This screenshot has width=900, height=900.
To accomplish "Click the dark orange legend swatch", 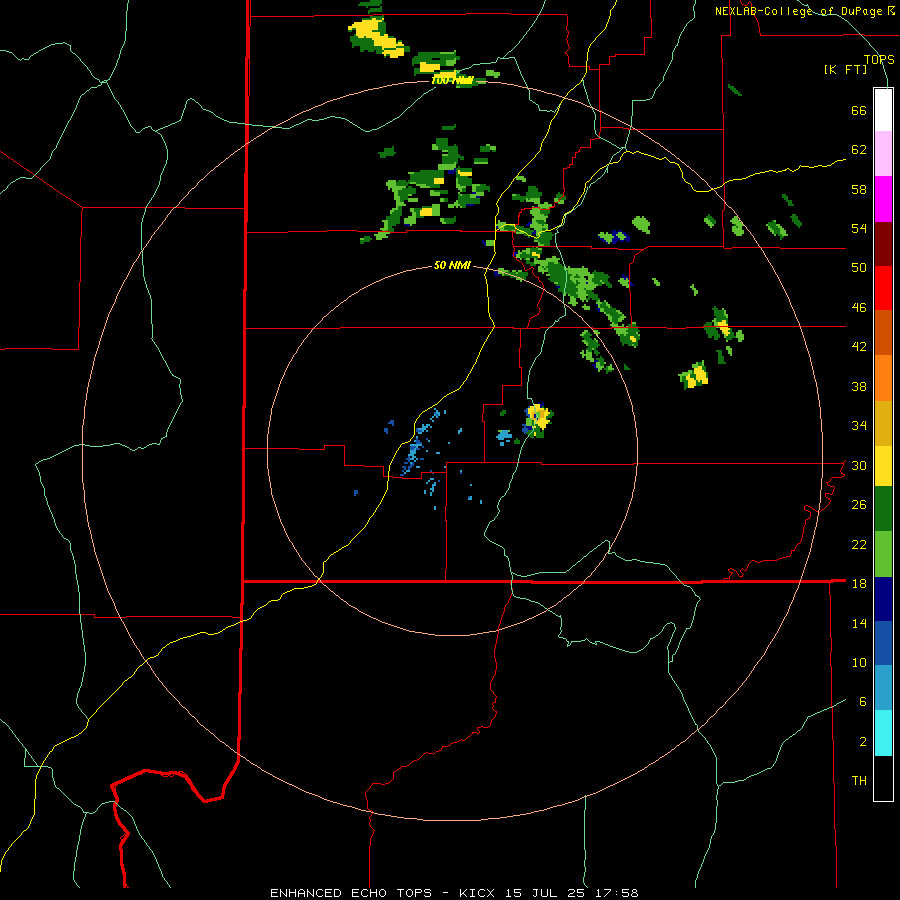I will coord(883,333).
